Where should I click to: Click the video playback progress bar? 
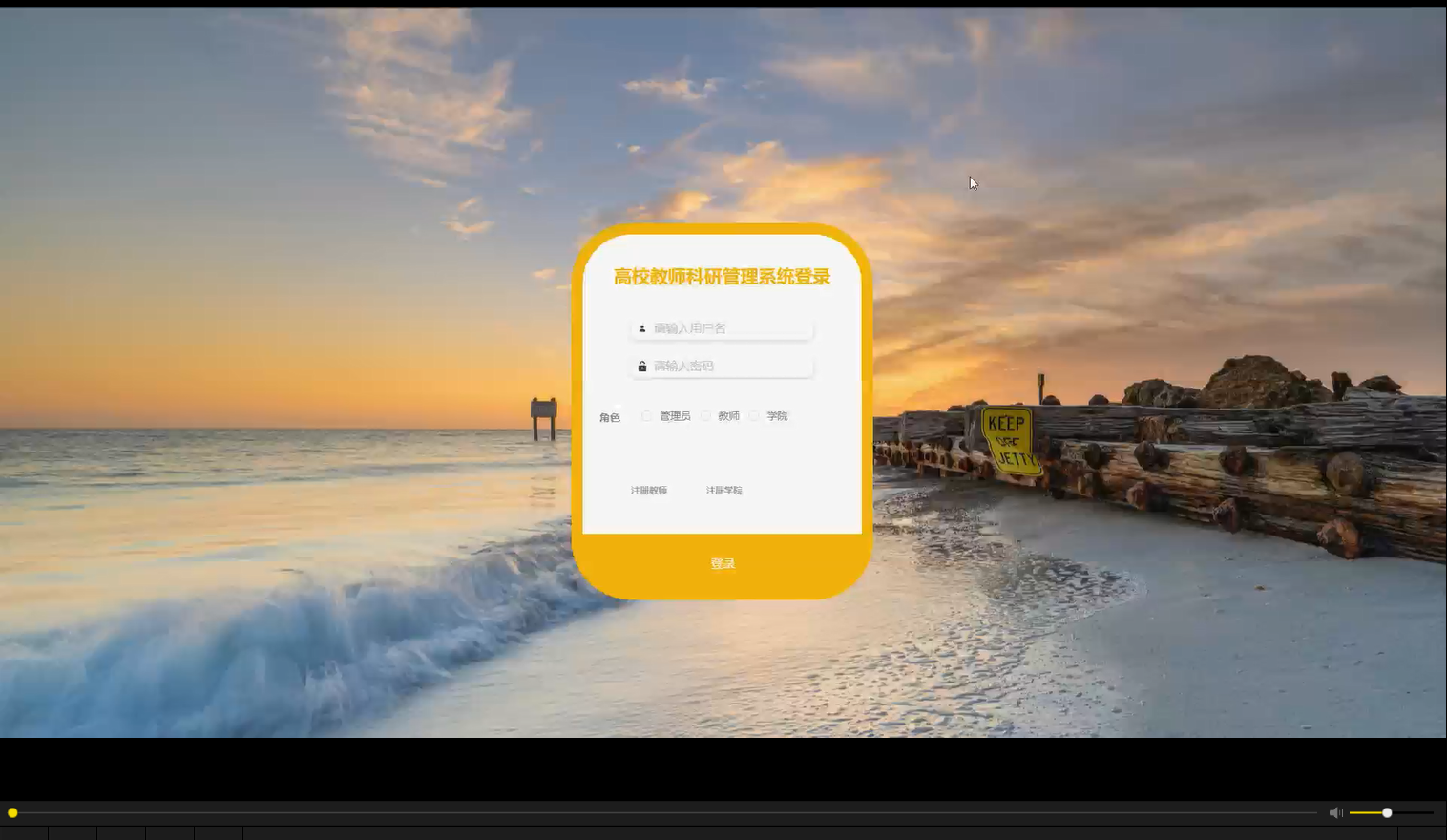coord(663,812)
